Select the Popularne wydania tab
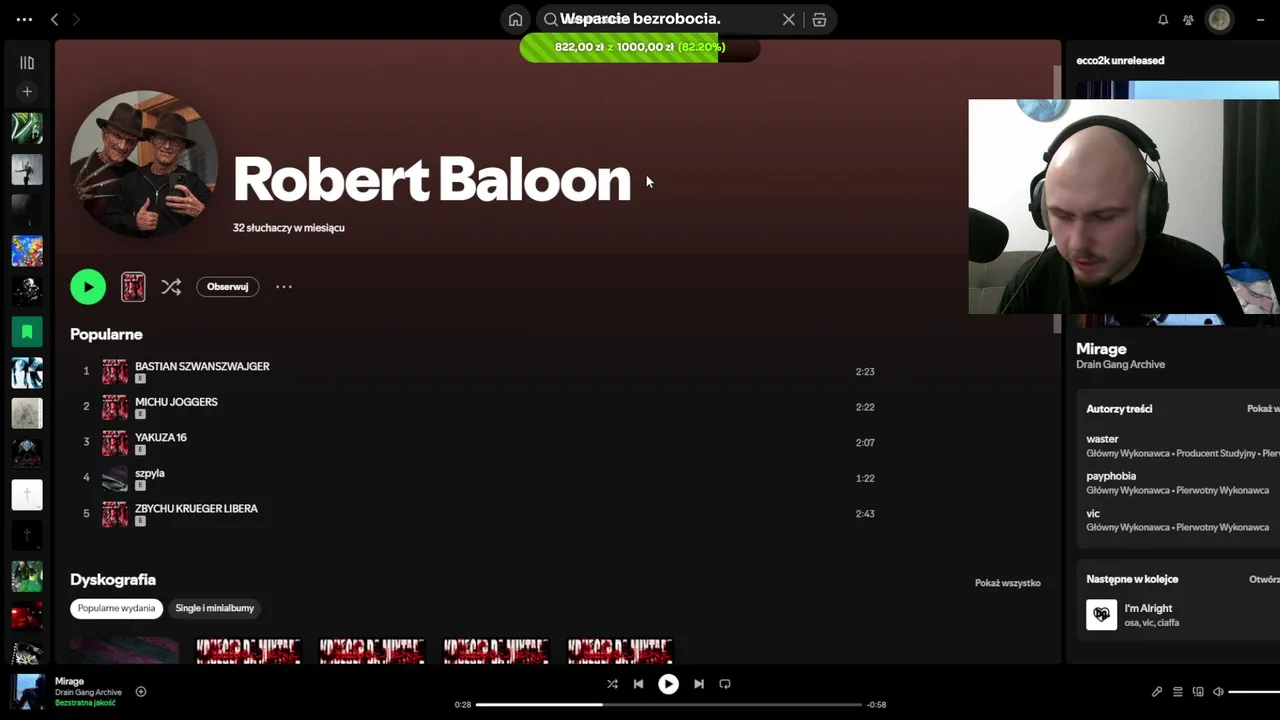The image size is (1280, 720). point(117,608)
